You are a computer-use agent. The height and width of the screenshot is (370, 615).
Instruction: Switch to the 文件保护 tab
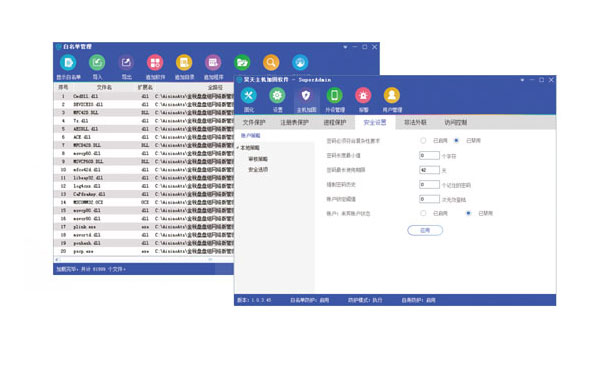pos(254,122)
